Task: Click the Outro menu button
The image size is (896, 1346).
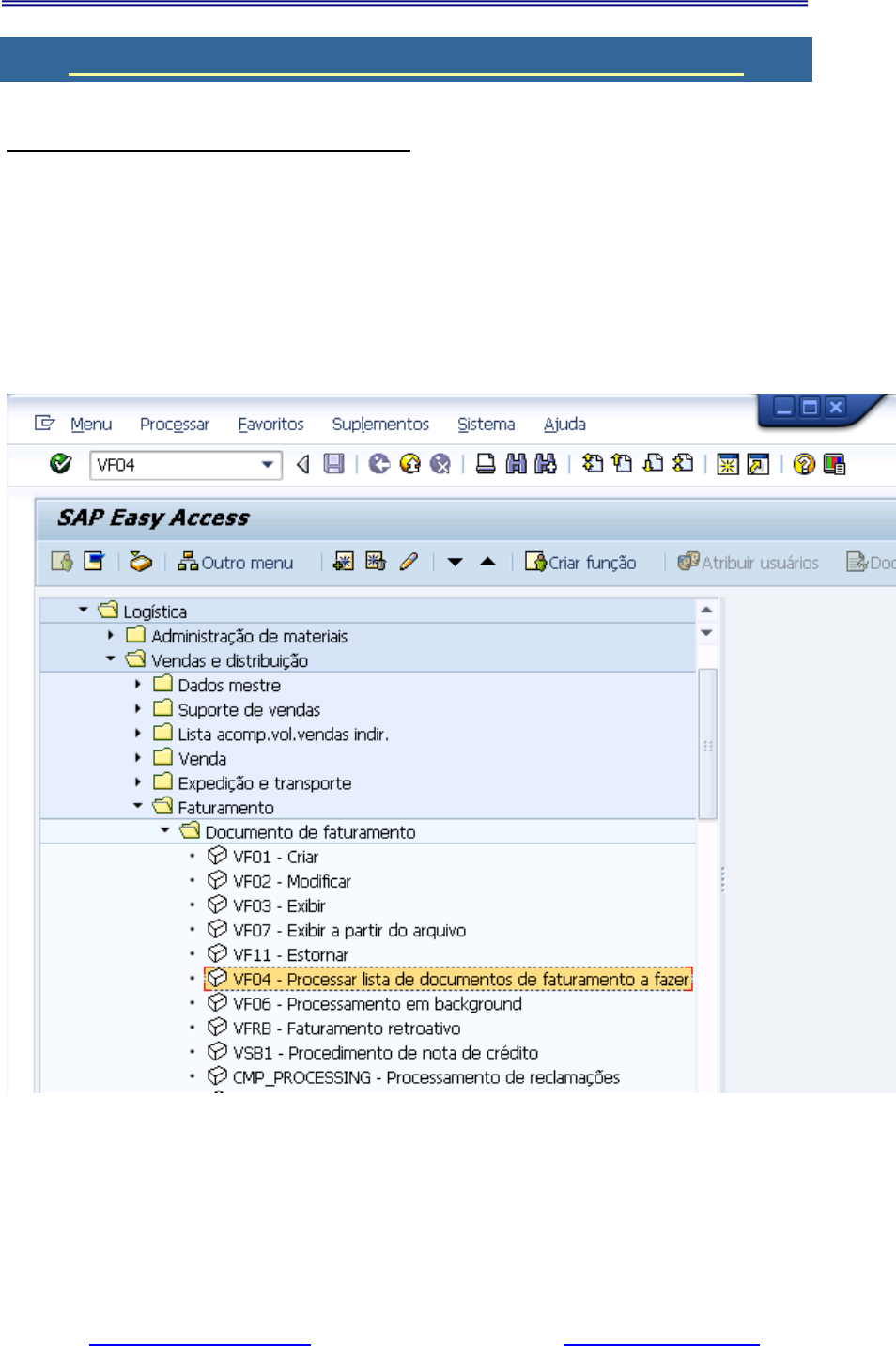Action: [x=236, y=563]
